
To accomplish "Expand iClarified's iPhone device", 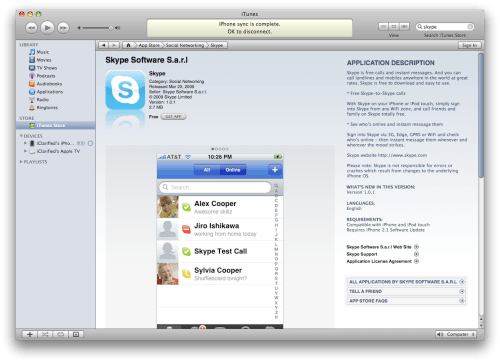I will coord(25,143).
